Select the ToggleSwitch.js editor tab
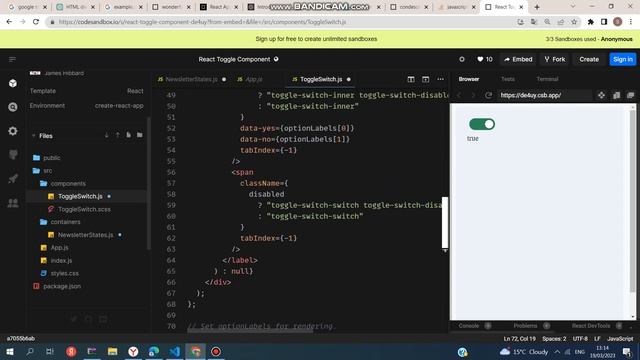 click(321, 79)
